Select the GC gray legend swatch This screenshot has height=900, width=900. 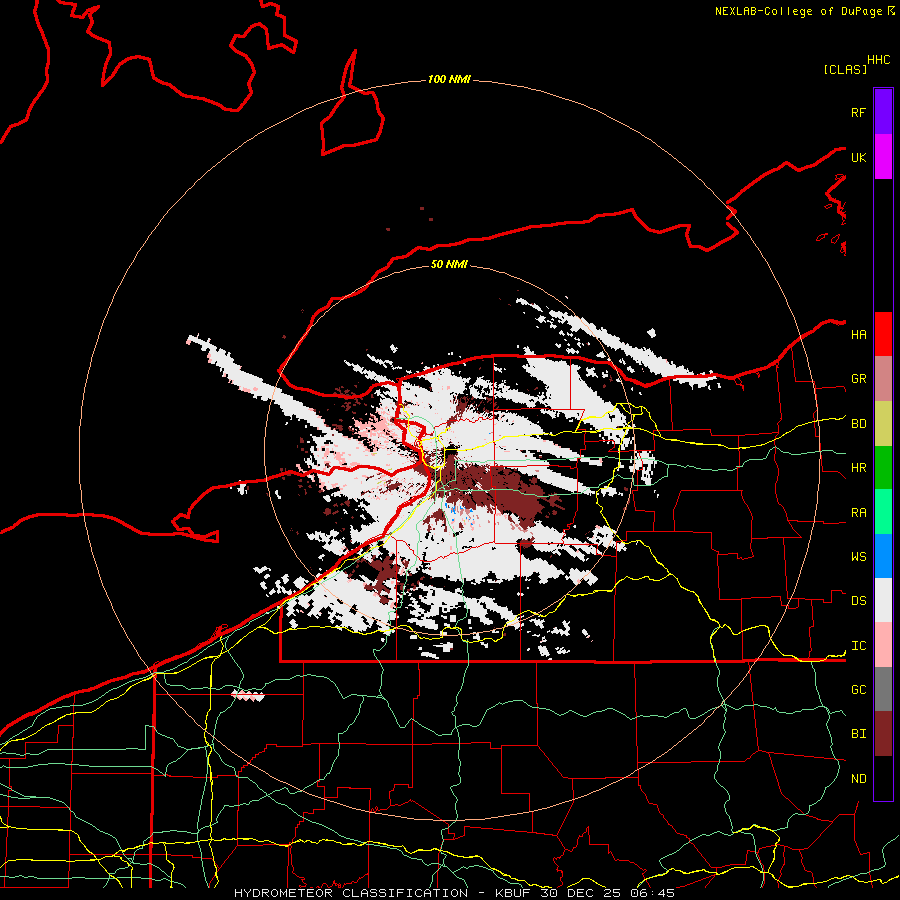coord(883,689)
